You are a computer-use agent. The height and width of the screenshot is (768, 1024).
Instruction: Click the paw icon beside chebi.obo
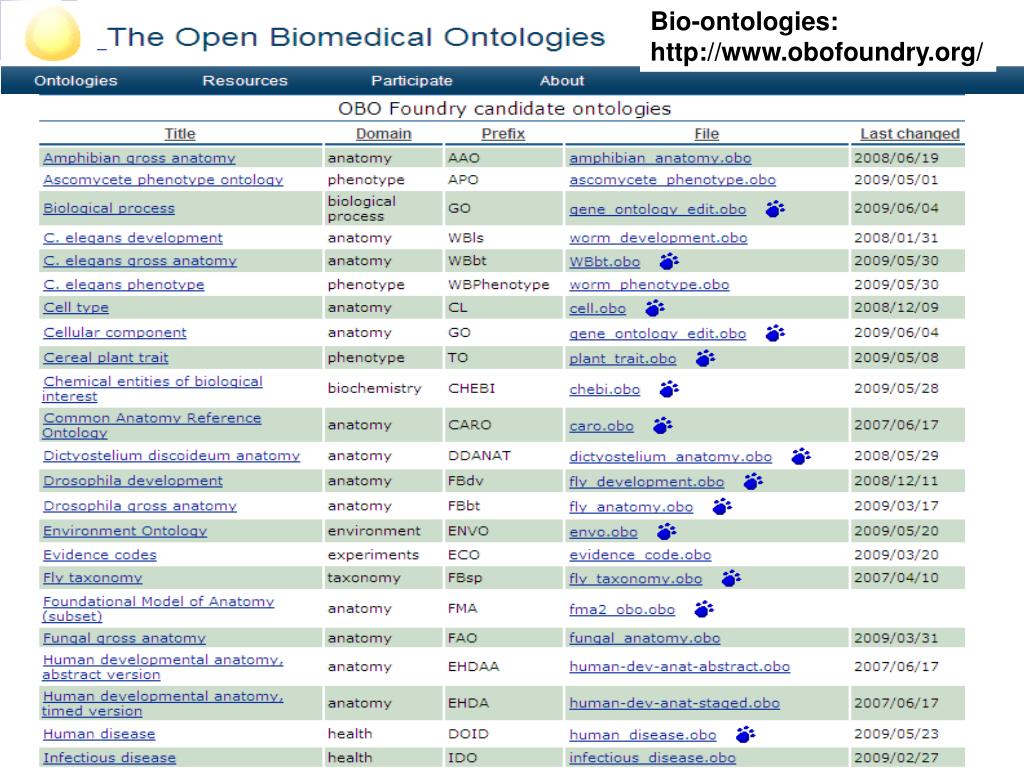click(669, 389)
